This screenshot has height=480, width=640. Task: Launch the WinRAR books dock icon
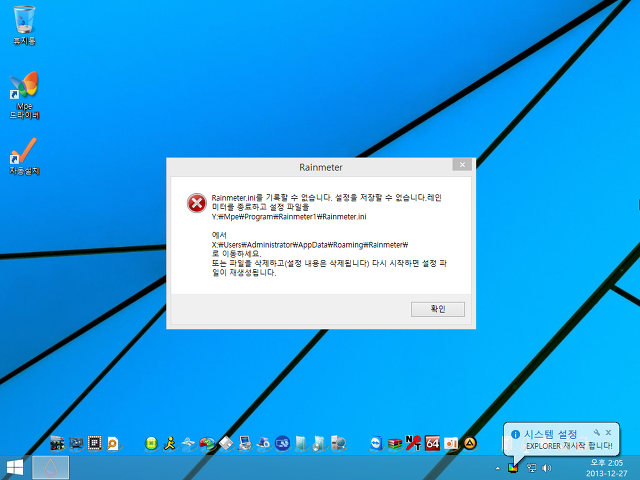coord(395,443)
